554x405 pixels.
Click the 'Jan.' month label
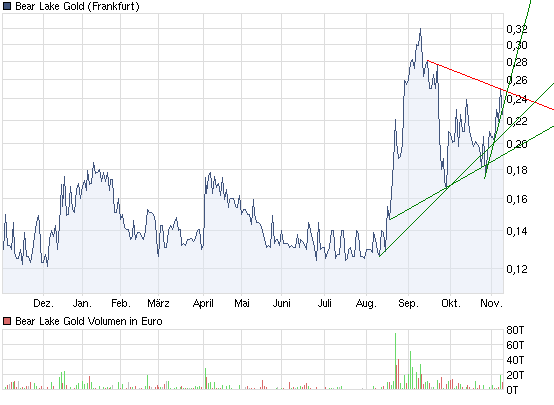[x=82, y=303]
